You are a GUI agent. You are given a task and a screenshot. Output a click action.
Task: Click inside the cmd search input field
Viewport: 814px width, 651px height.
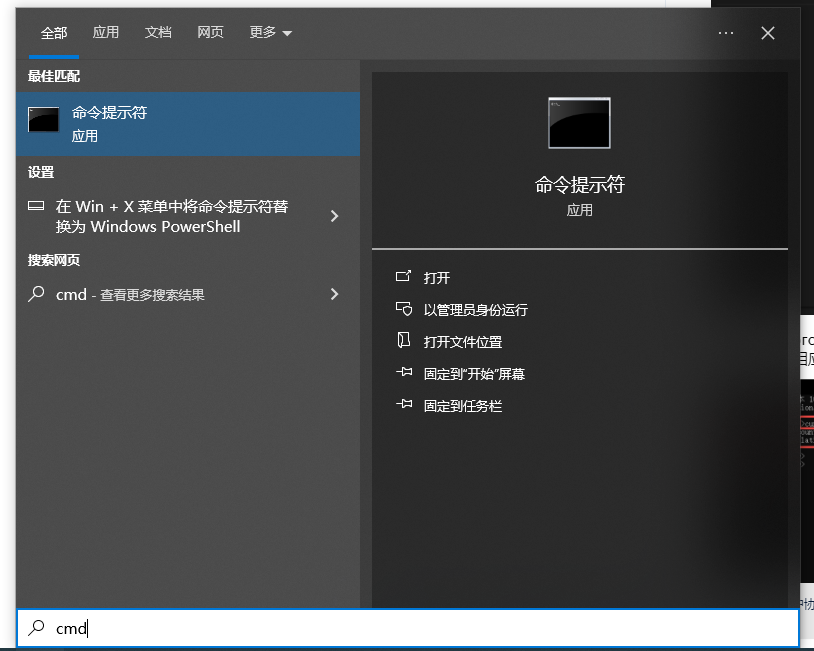pyautogui.click(x=400, y=628)
